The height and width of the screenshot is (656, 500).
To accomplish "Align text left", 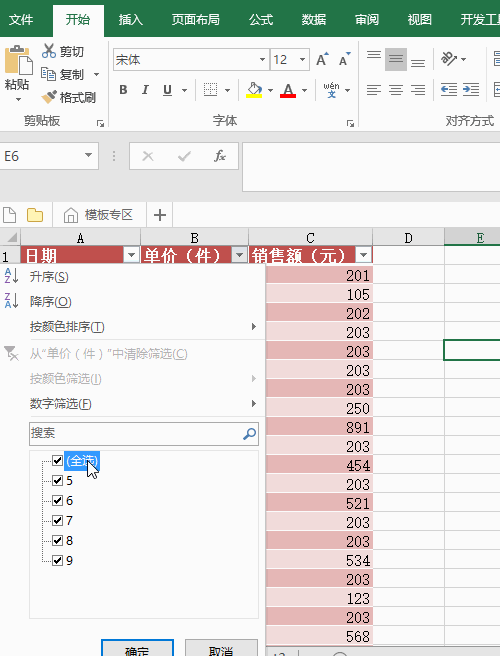I will 374,90.
